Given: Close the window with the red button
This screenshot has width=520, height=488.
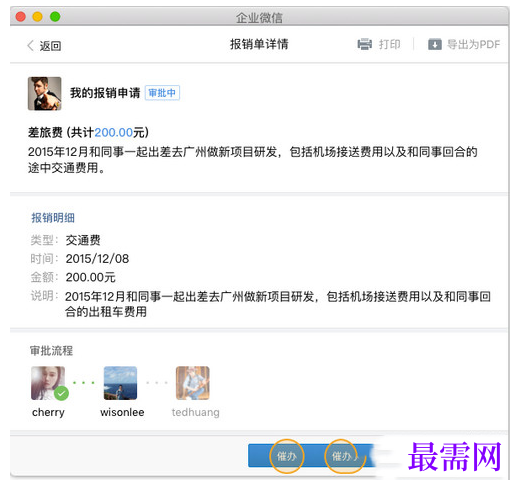Looking at the screenshot, I should pos(21,16).
